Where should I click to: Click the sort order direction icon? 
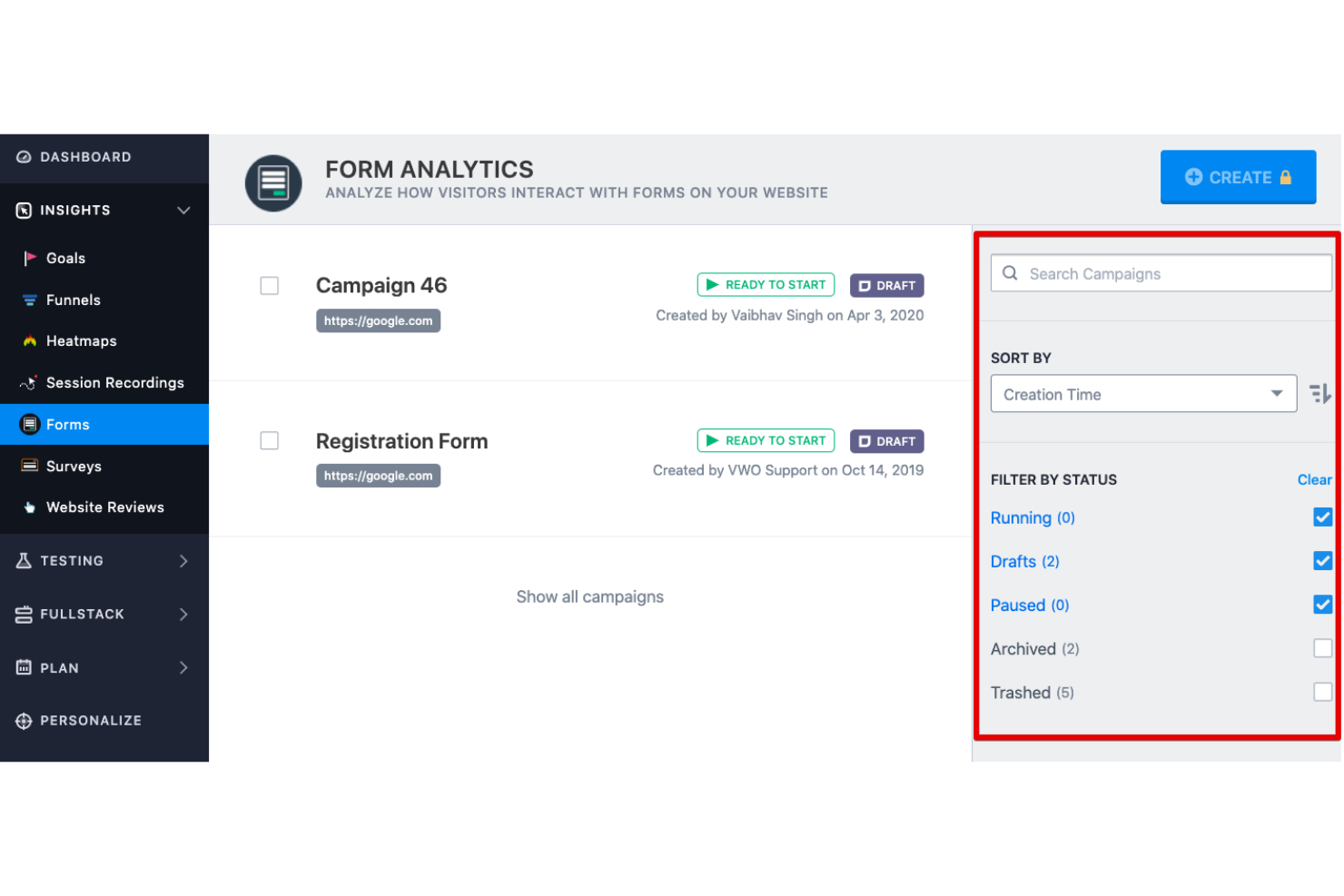[x=1319, y=394]
